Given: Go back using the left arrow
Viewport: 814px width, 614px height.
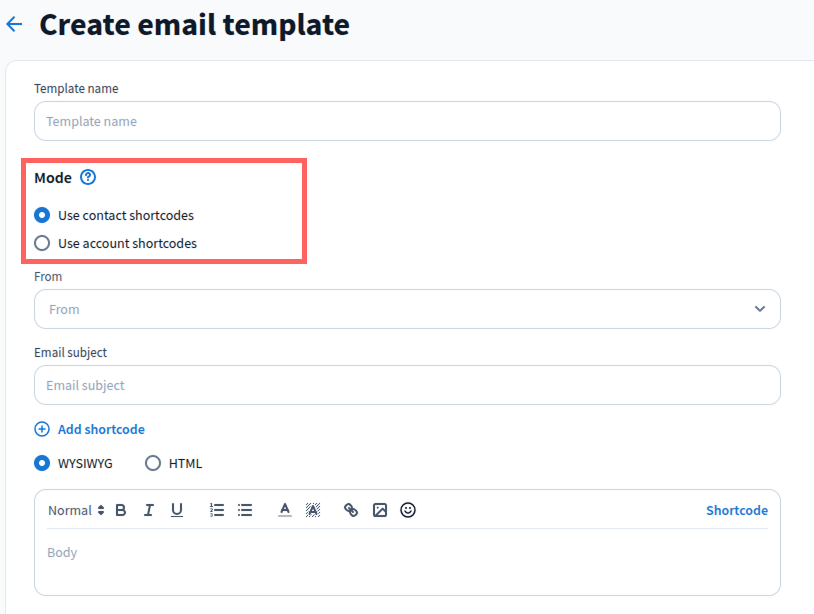Looking at the screenshot, I should [14, 24].
